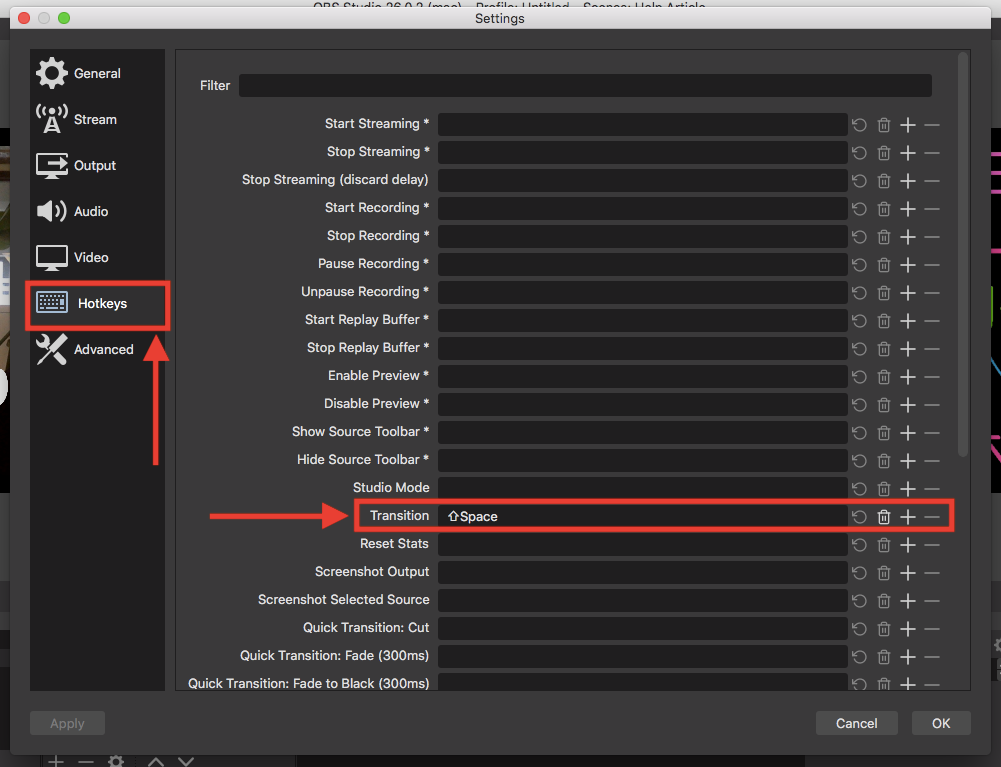
Task: Click the Video settings monitor icon
Action: pyautogui.click(x=51, y=258)
